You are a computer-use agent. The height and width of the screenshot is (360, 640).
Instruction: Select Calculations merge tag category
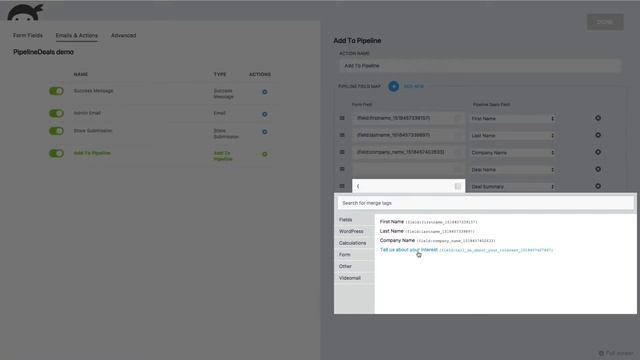(354, 243)
